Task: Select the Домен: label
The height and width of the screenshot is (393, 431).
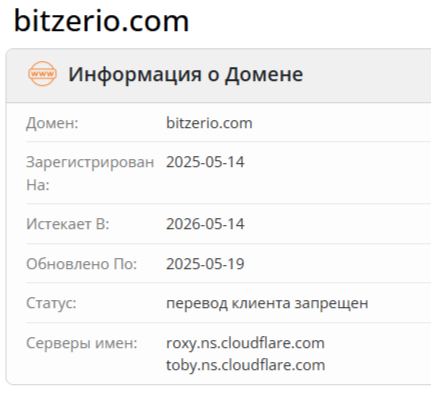Action: tap(52, 123)
